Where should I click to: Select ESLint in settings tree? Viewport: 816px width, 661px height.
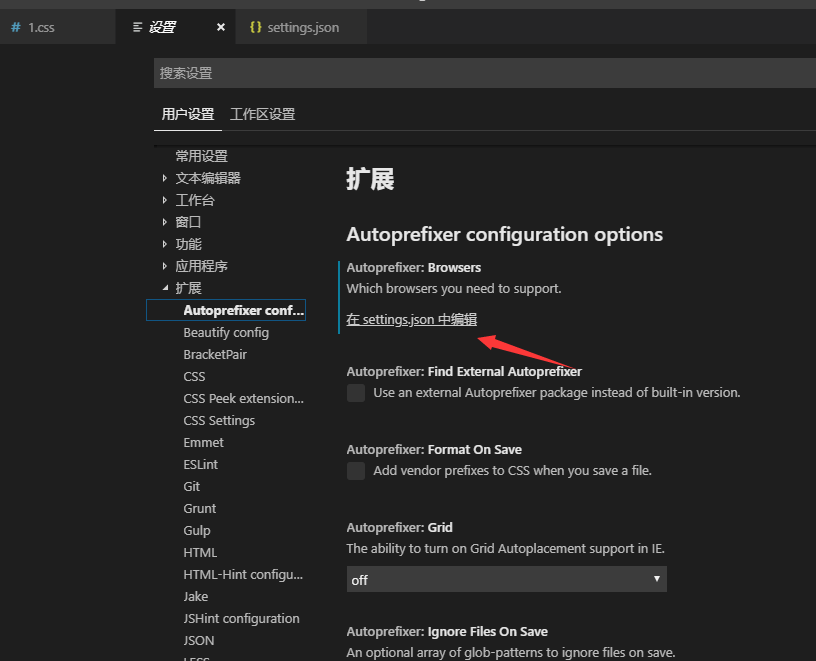[x=200, y=464]
